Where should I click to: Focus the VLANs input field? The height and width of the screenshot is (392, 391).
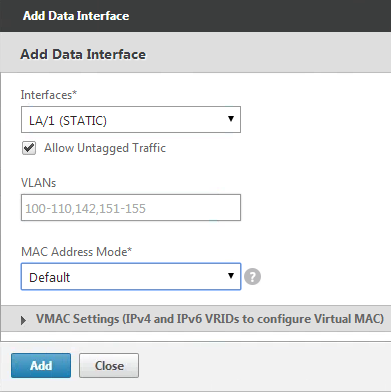pyautogui.click(x=131, y=208)
